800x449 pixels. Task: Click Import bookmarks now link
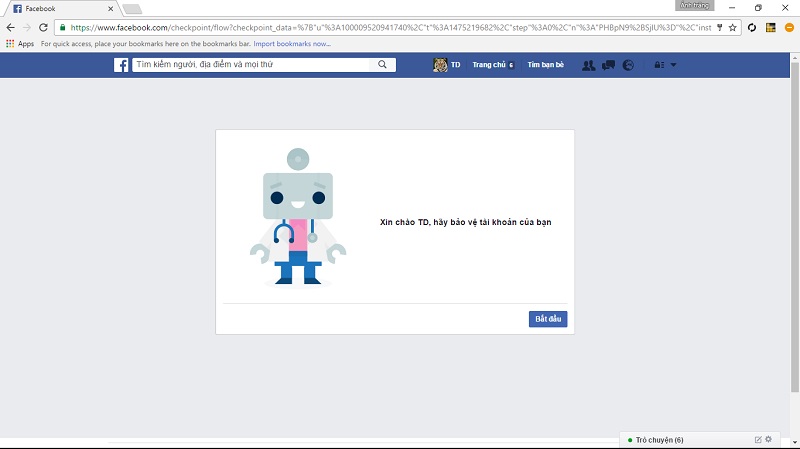292,44
